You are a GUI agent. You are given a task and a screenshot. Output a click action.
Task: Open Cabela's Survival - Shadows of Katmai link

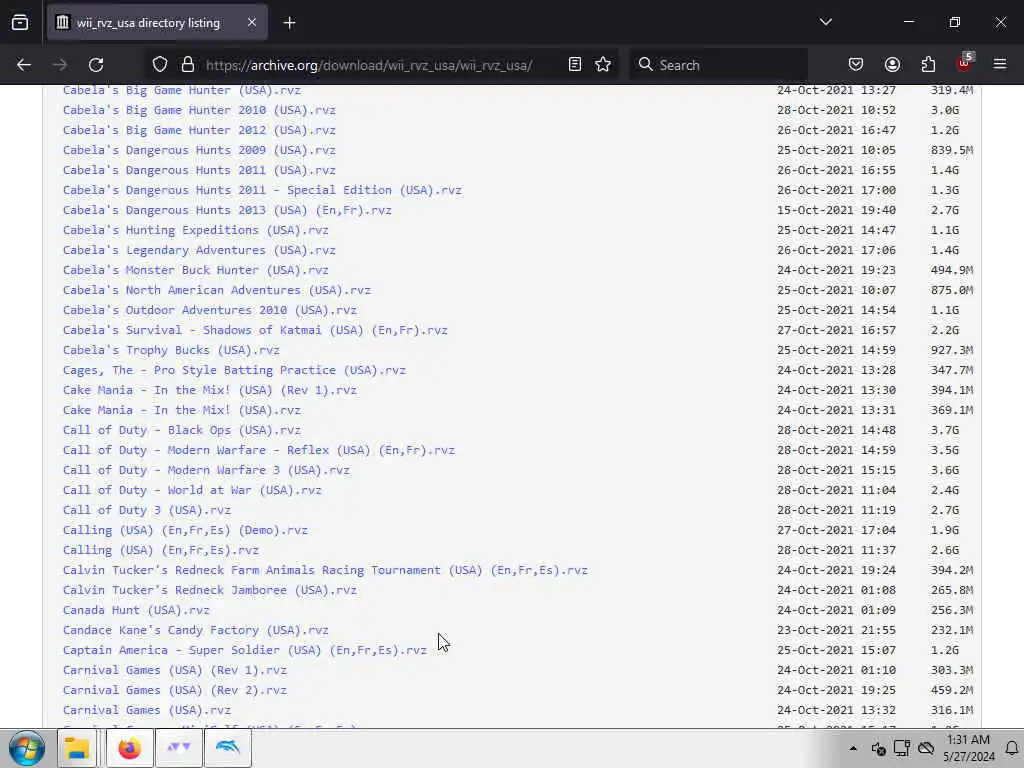click(255, 330)
